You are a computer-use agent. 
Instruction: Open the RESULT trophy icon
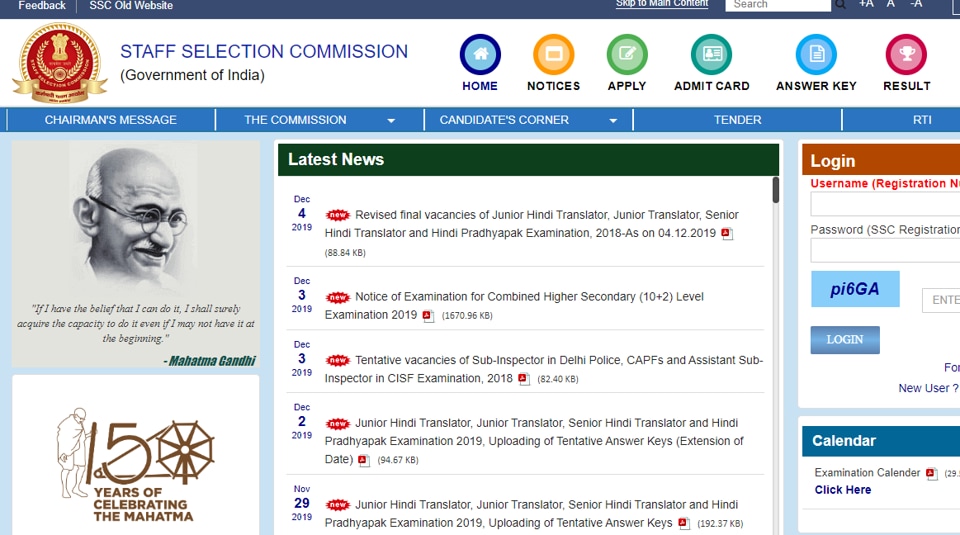[x=907, y=54]
